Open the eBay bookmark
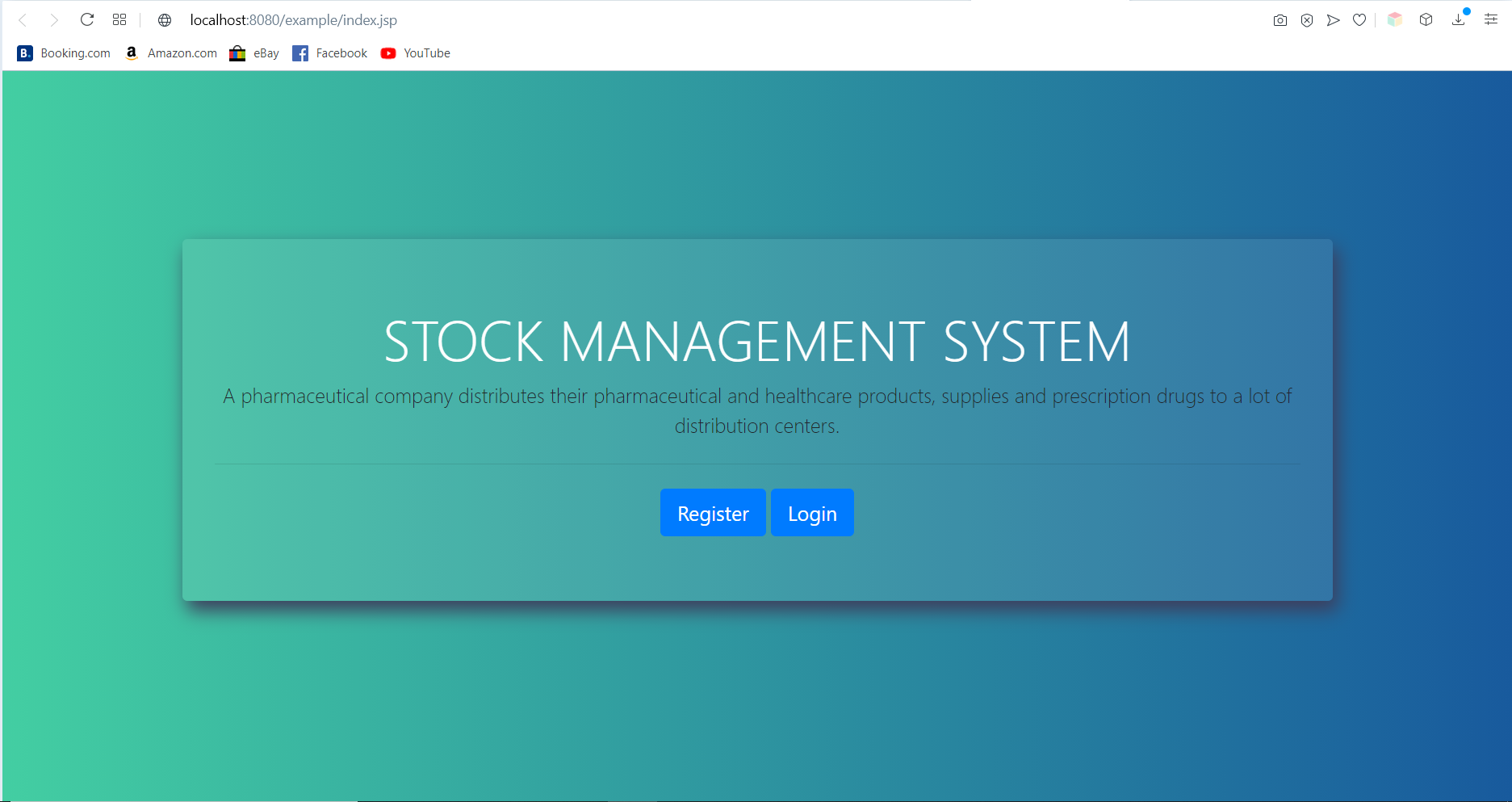The height and width of the screenshot is (802, 1512). pyautogui.click(x=254, y=53)
